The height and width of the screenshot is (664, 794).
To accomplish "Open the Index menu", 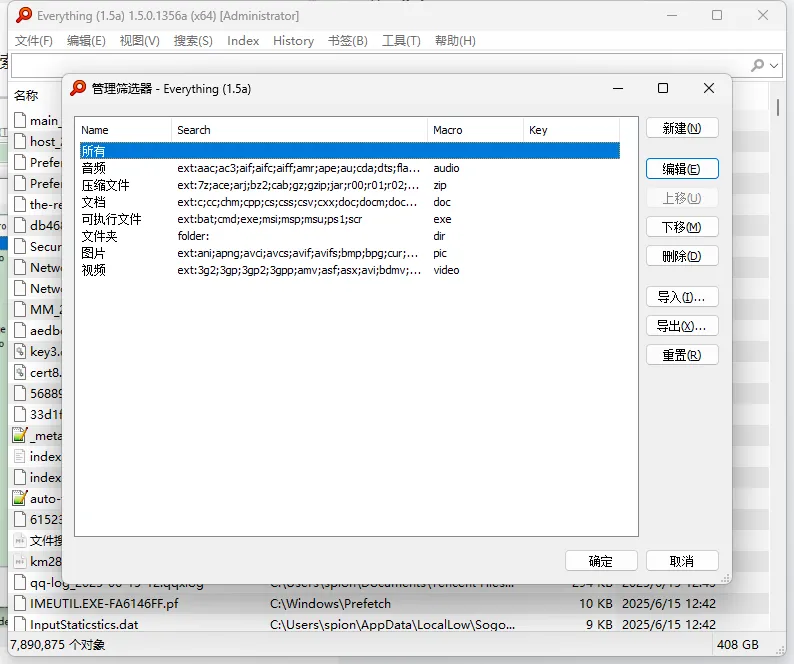I will (x=243, y=41).
